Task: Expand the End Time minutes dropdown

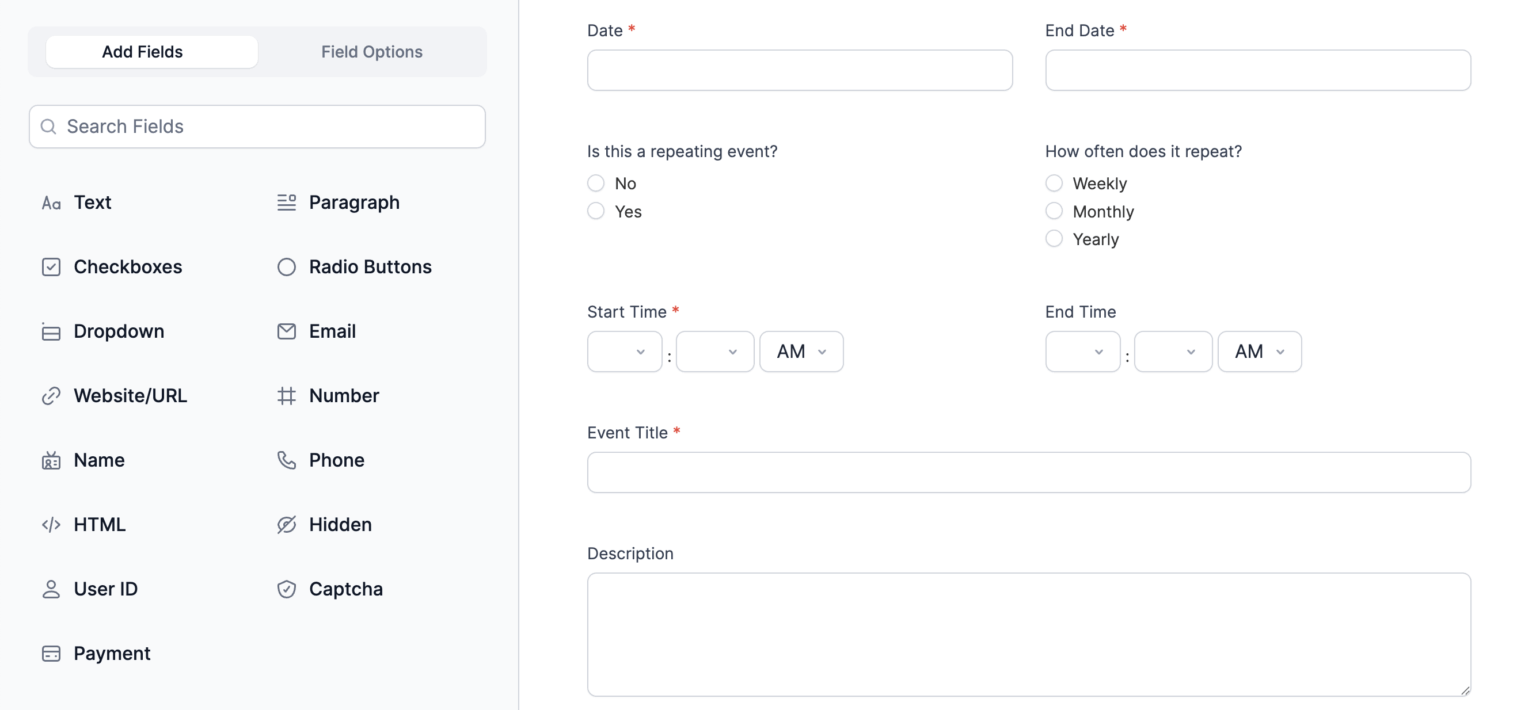Action: point(1173,352)
